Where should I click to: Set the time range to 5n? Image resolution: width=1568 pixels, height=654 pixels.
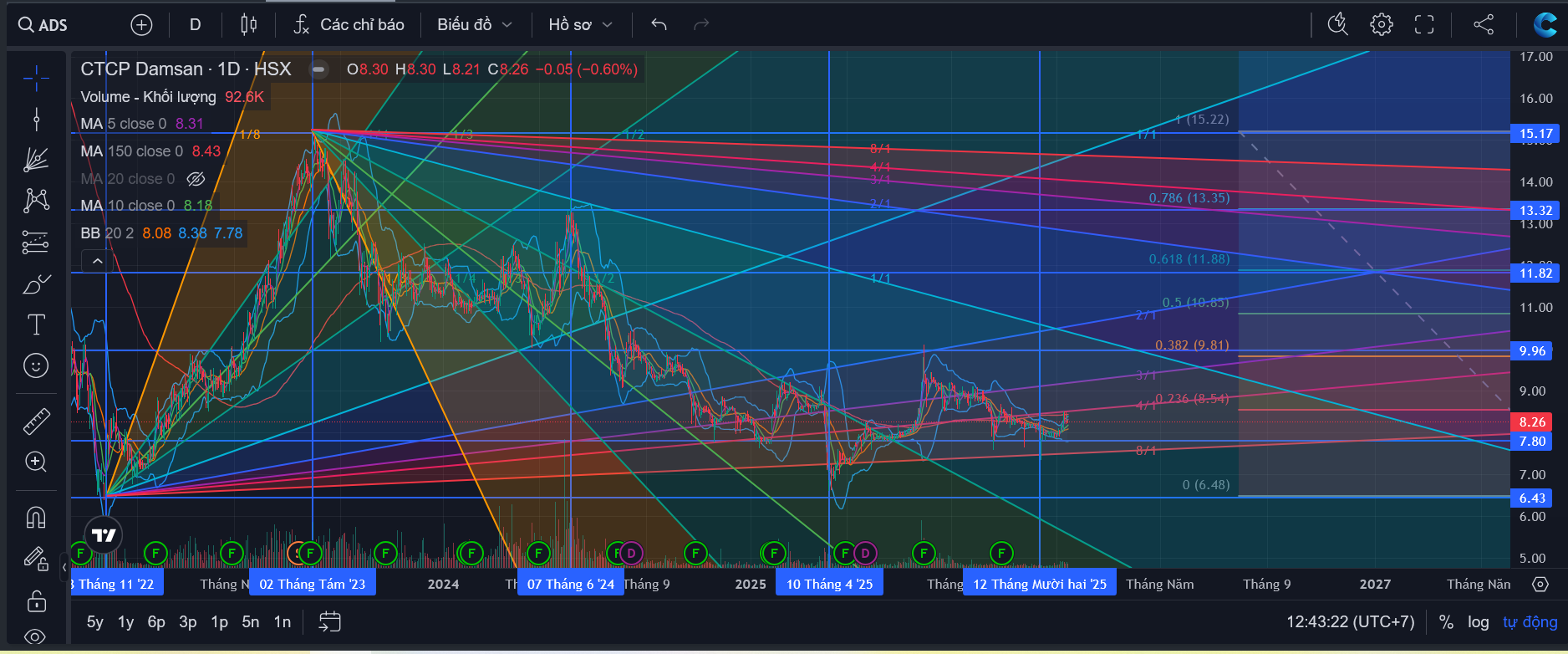(x=251, y=622)
